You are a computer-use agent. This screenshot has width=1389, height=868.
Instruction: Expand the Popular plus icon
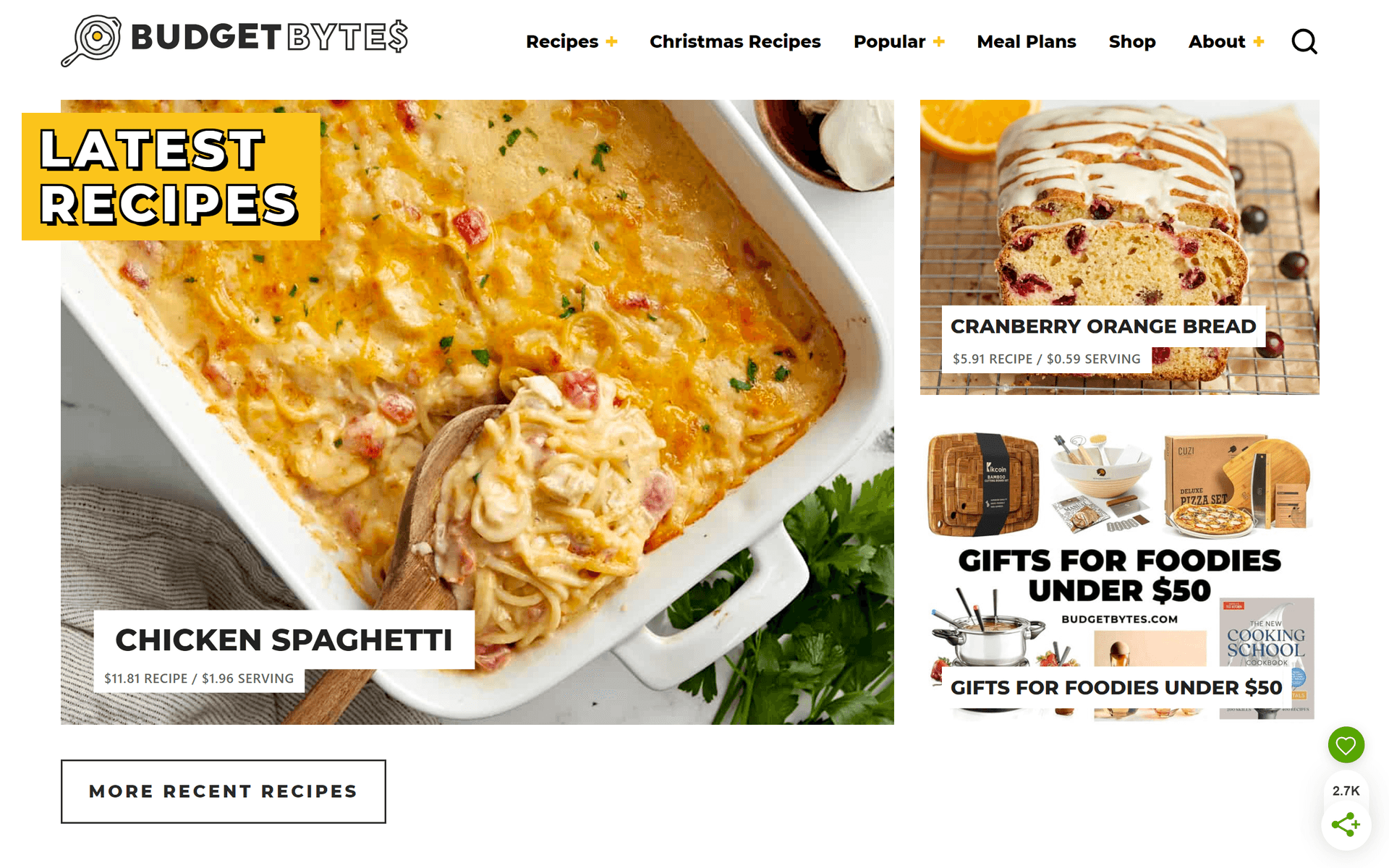coord(939,42)
